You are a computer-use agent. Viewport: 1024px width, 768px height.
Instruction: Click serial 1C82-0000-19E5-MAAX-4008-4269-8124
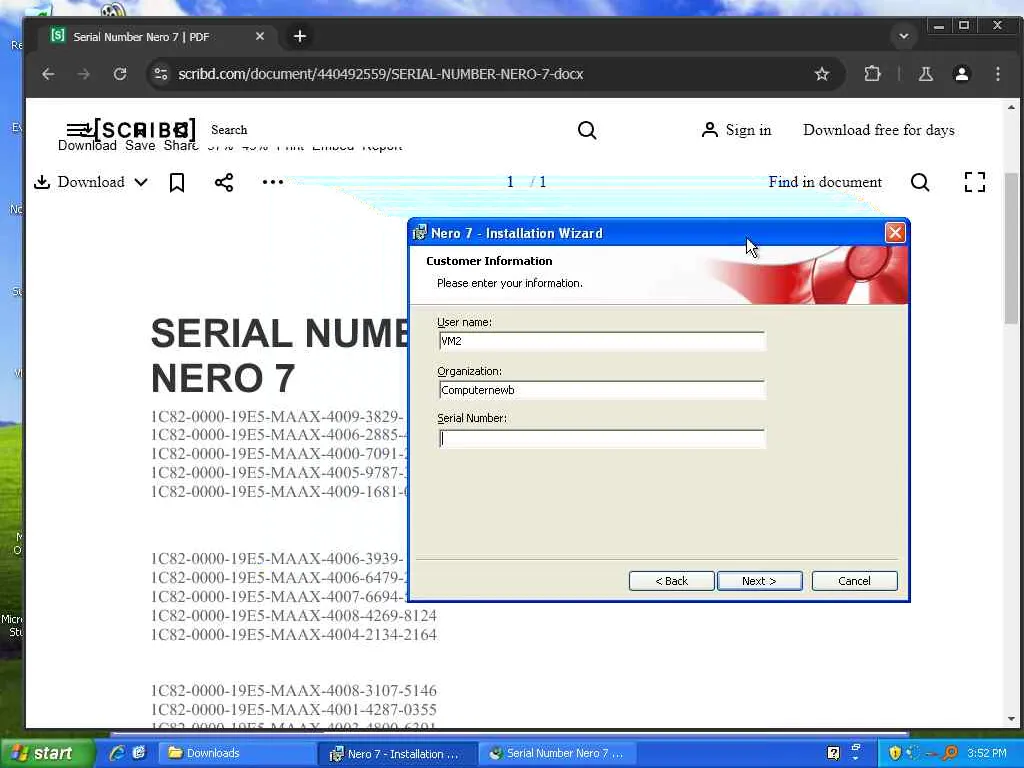294,616
